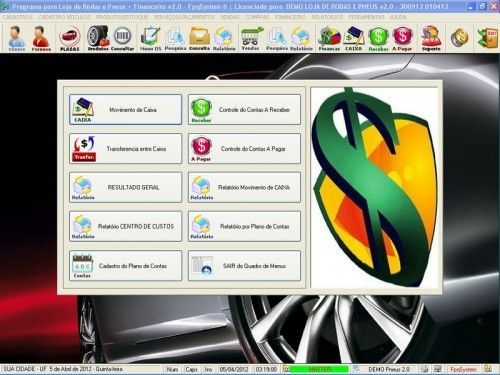Viewport: 500px width, 375px height.
Task: Open the Suporte toolbar icon
Action: tap(431, 38)
